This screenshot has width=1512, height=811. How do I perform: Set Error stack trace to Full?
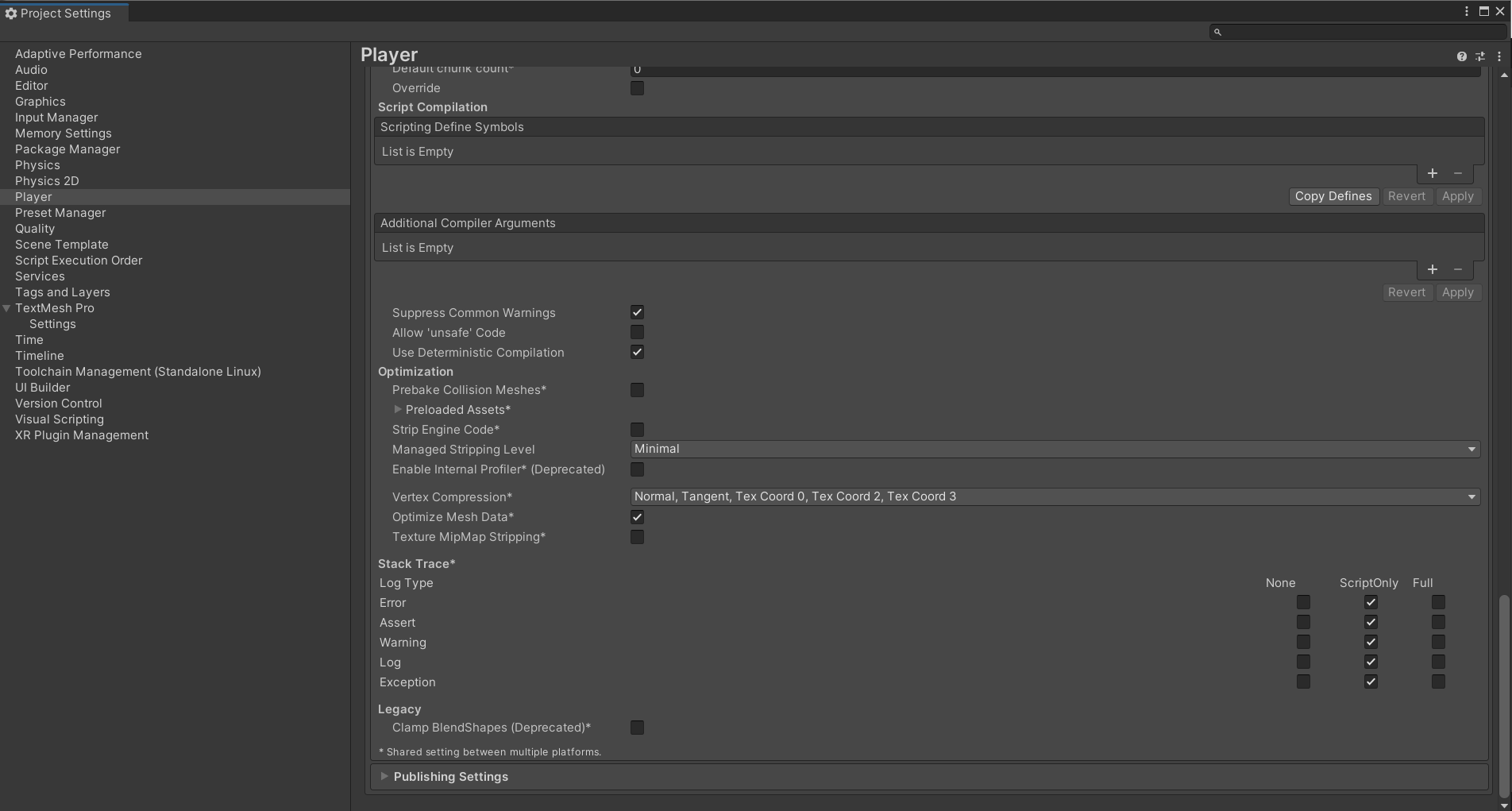pos(1438,602)
